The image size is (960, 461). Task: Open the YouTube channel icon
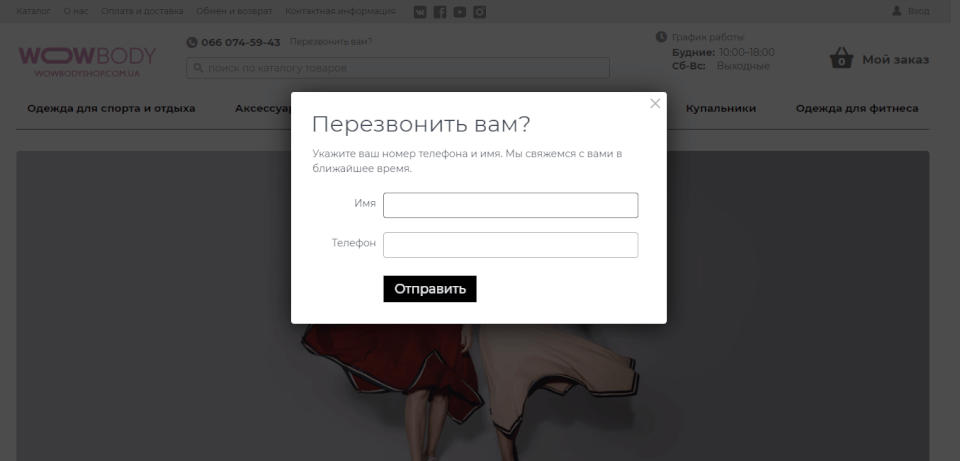(460, 12)
